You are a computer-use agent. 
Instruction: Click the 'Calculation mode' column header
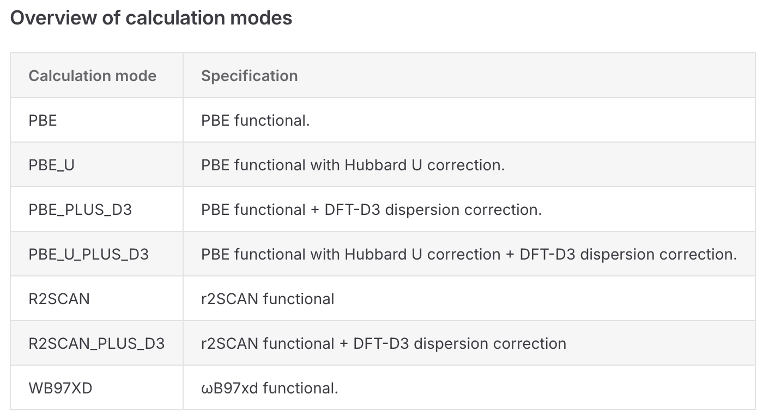92,76
